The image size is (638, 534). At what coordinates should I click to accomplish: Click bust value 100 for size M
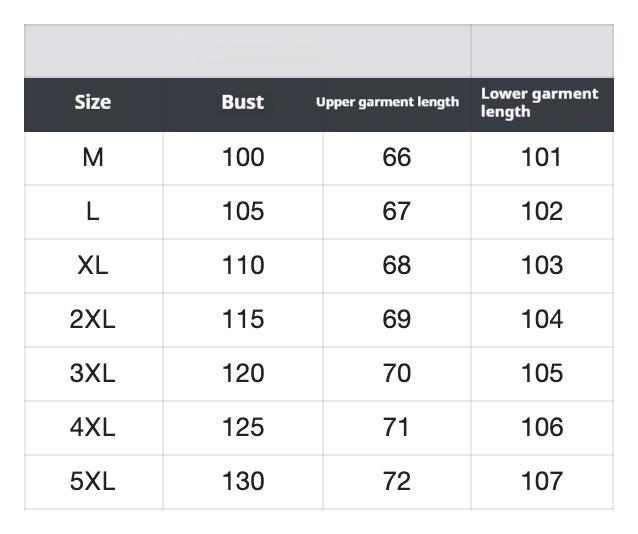coord(243,157)
